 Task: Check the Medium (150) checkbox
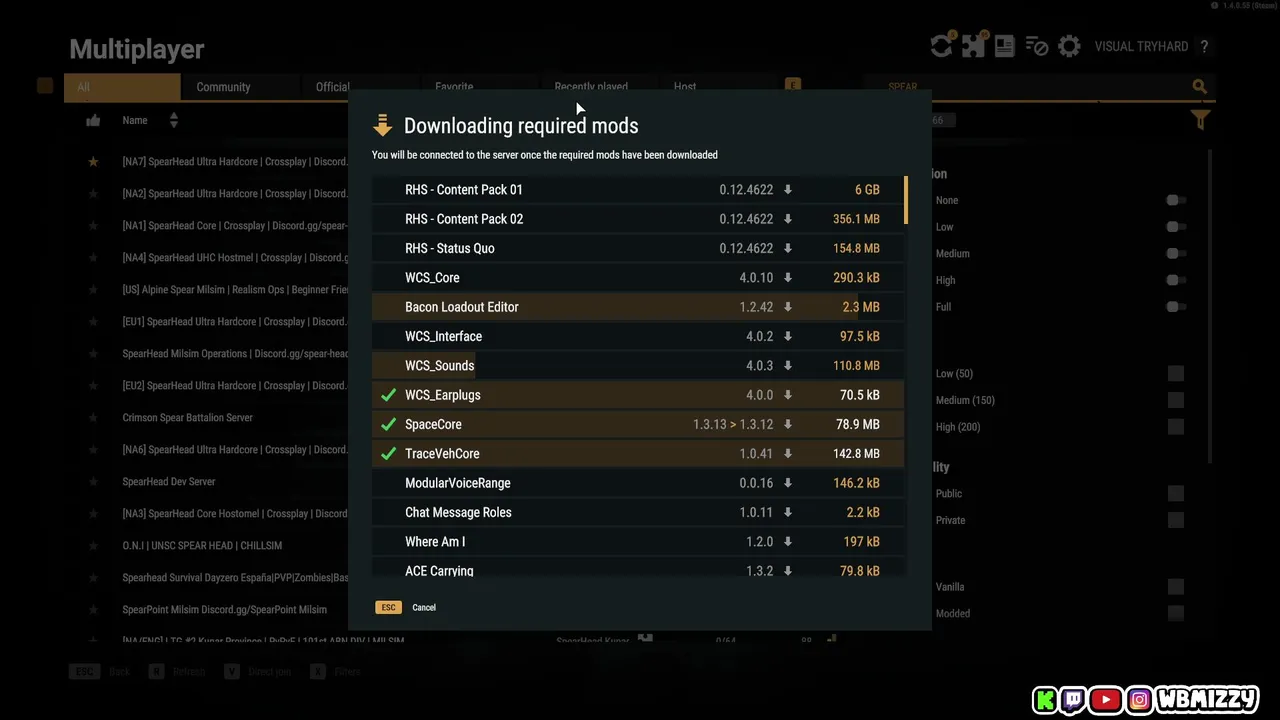[x=1176, y=400]
